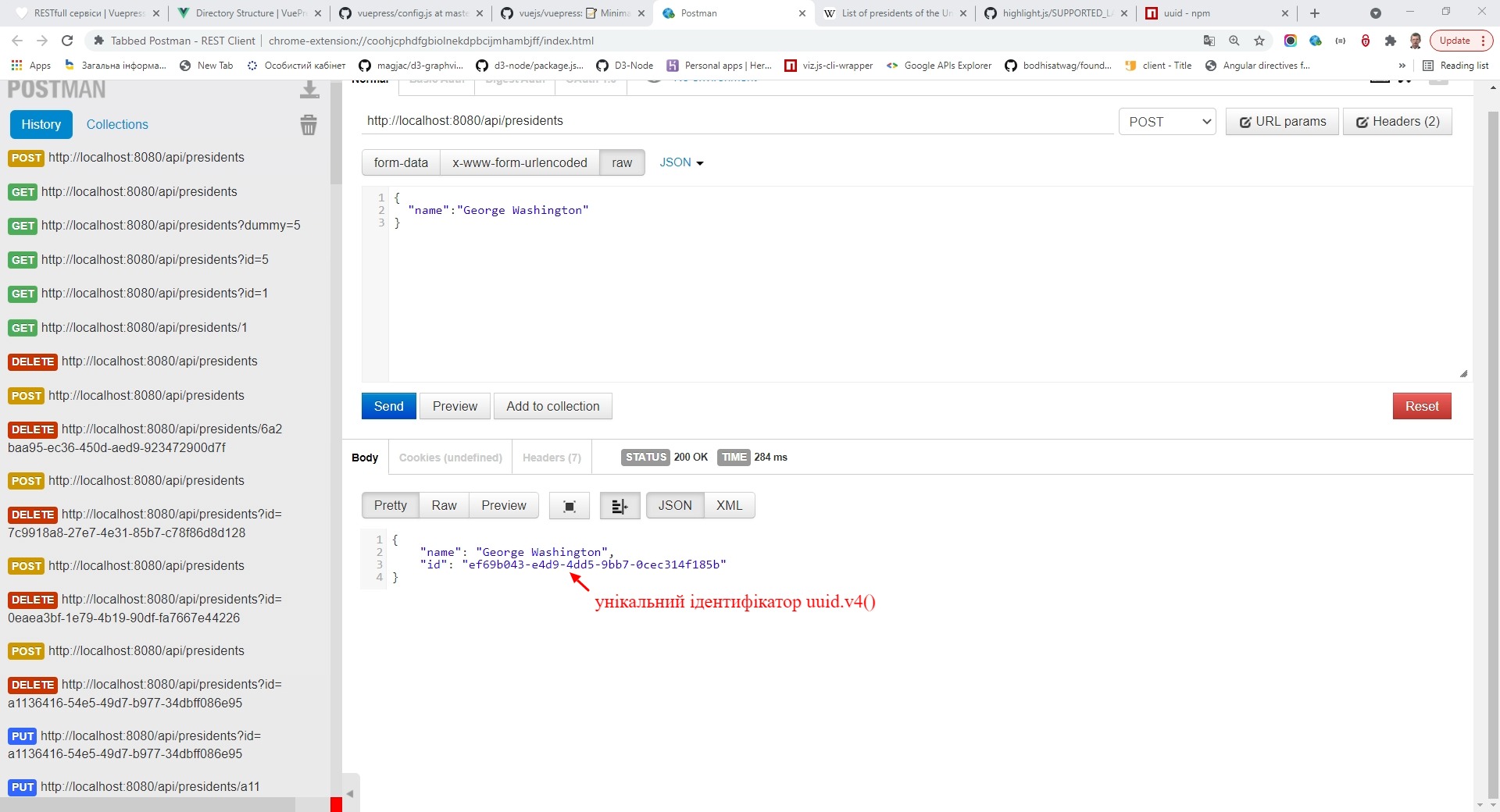Open the response Headers (7) tab
Screen dimensions: 1500x812
(552, 458)
